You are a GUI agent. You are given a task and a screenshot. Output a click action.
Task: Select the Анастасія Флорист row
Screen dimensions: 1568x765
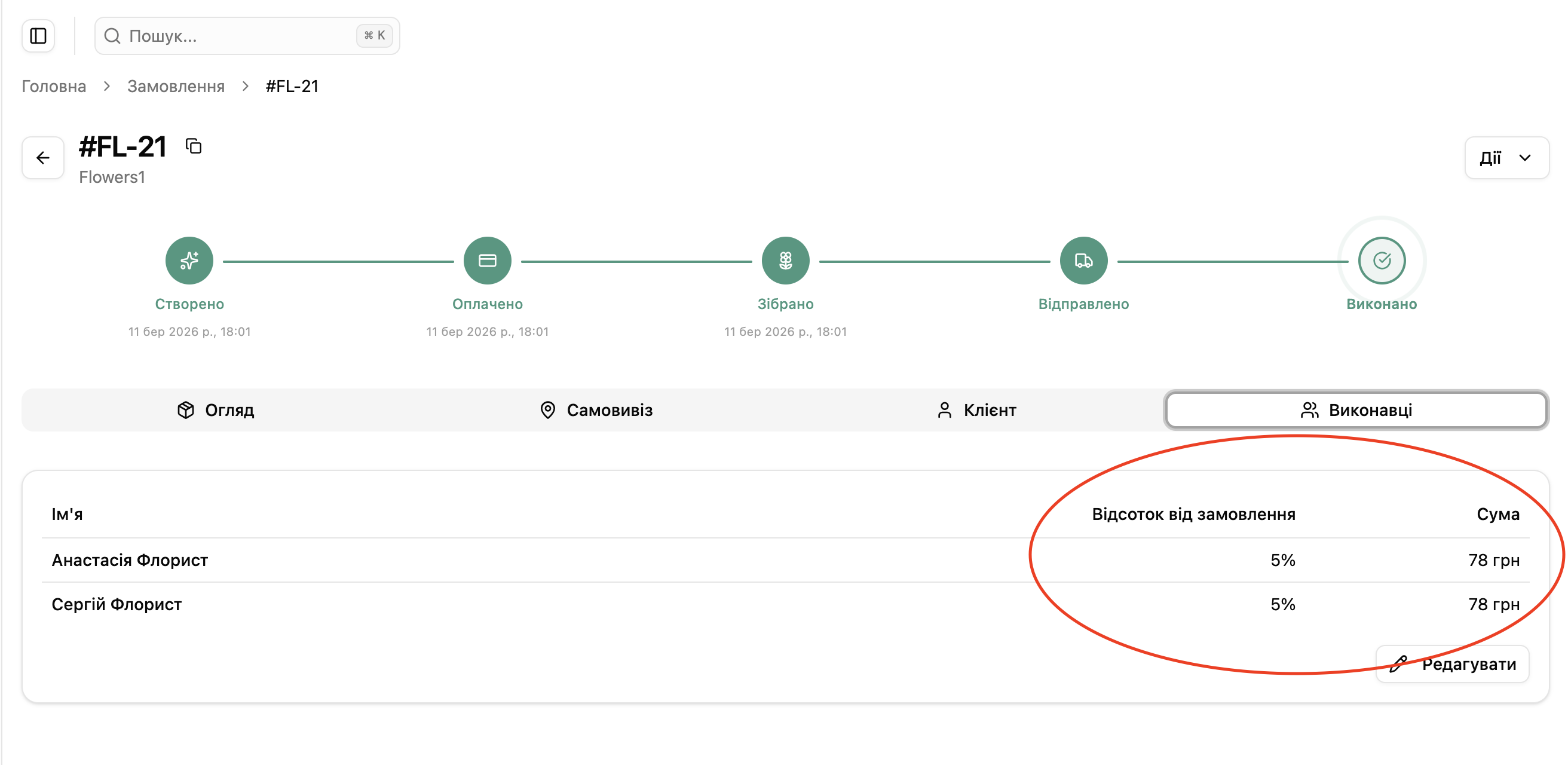coord(130,560)
